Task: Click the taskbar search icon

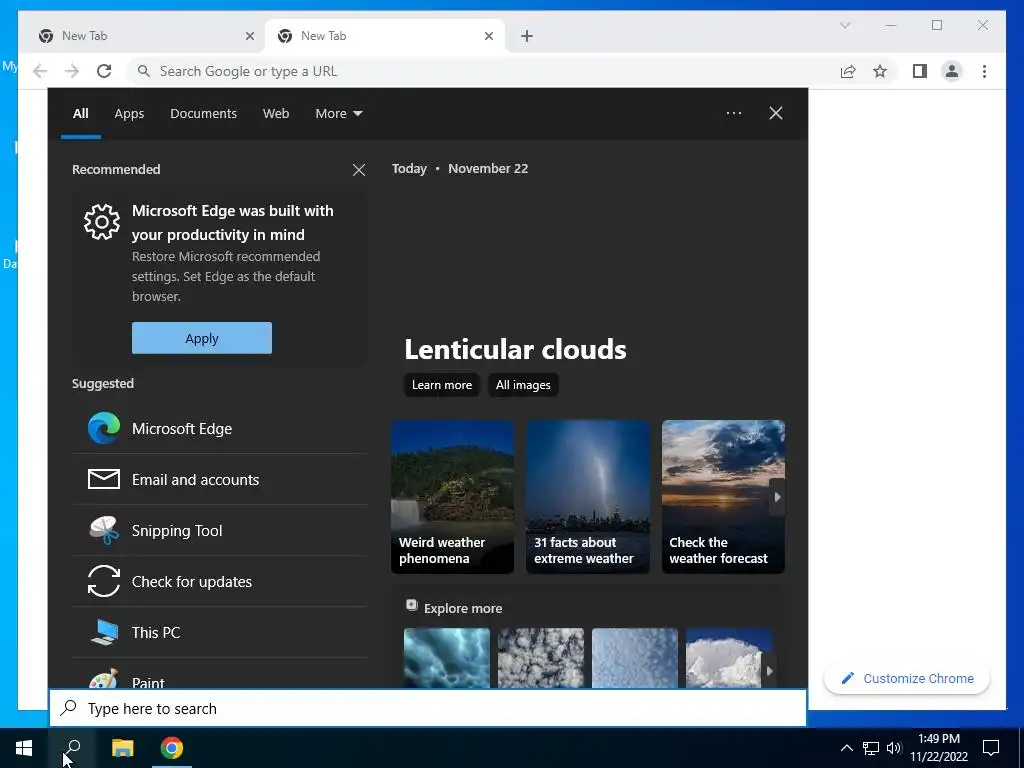Action: [72, 748]
